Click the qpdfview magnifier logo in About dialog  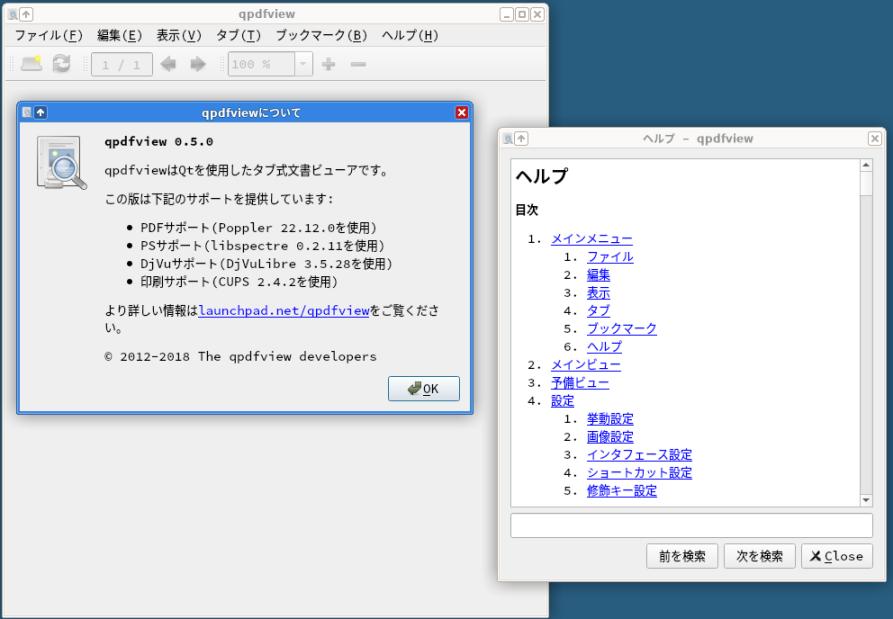click(62, 162)
